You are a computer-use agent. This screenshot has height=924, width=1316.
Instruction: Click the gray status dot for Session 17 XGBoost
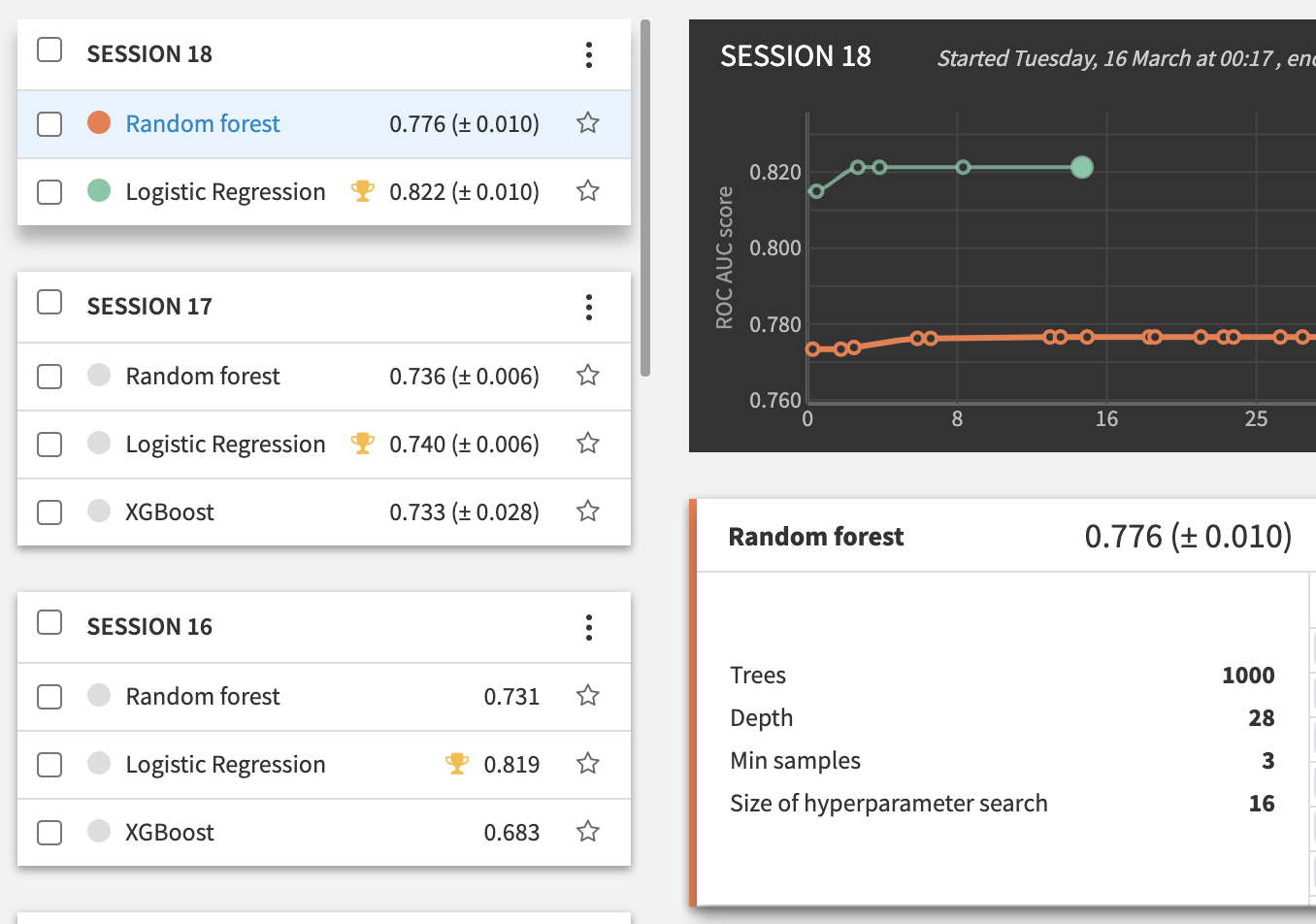click(x=99, y=511)
